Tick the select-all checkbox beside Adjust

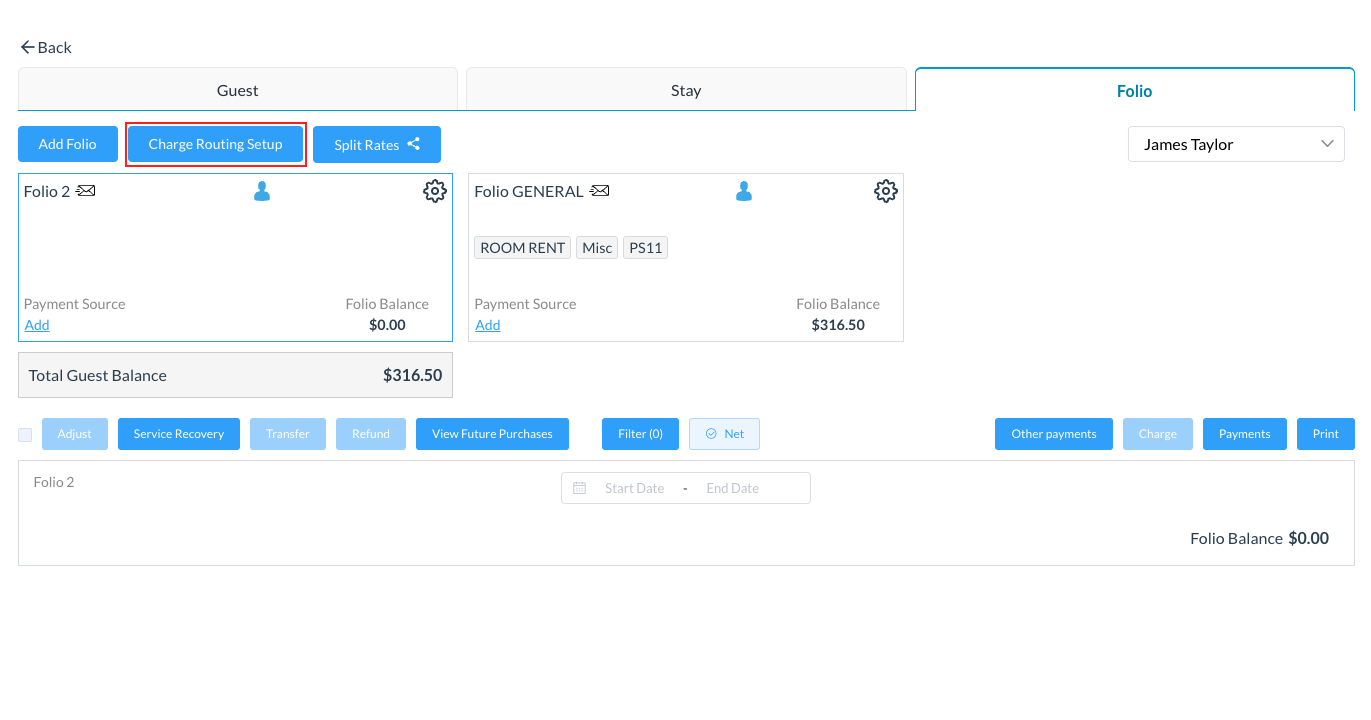pos(25,435)
